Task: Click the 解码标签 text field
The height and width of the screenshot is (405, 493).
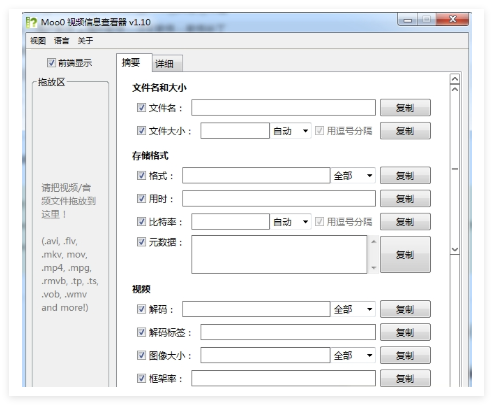Action: tap(288, 332)
